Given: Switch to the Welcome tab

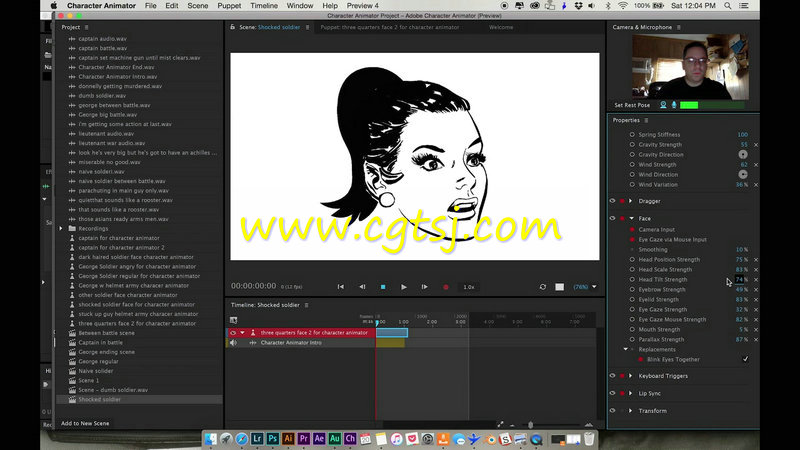Looking at the screenshot, I should (501, 27).
